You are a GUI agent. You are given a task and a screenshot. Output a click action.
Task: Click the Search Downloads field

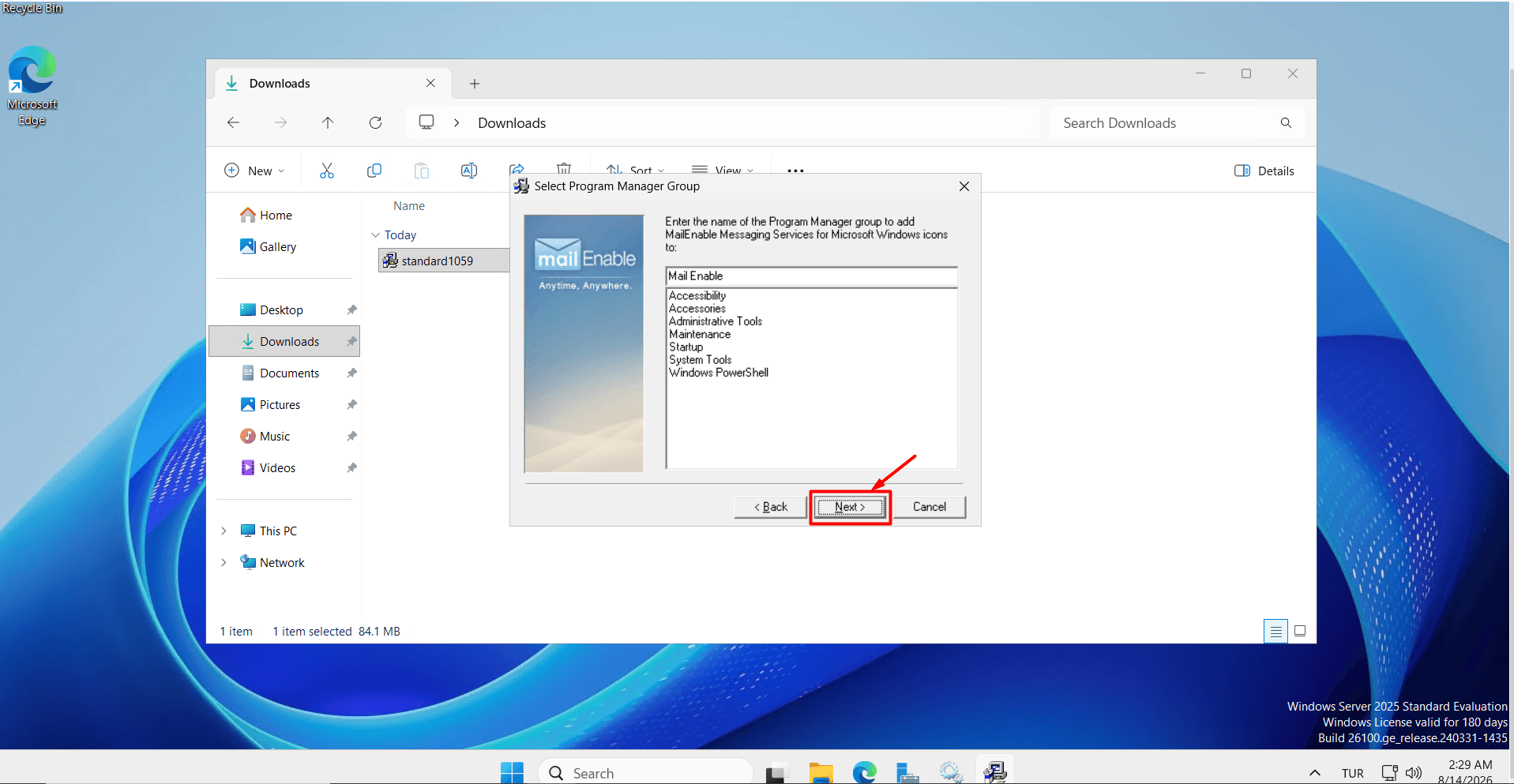click(1177, 122)
